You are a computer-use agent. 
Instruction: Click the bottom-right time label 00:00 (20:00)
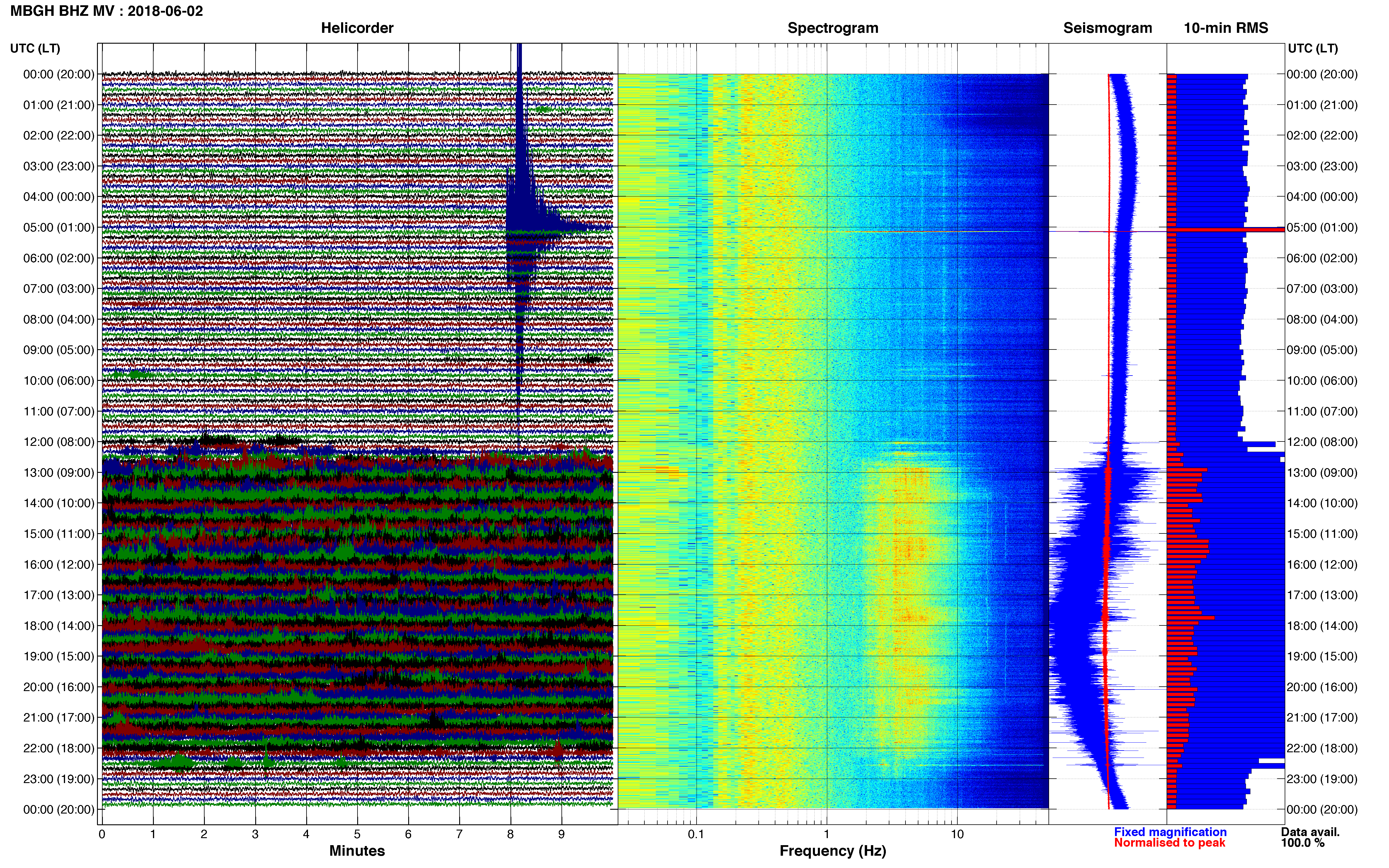pyautogui.click(x=1322, y=809)
